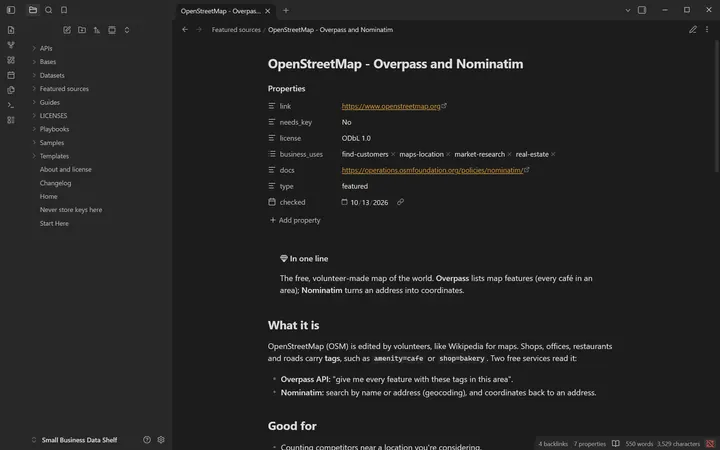Remove the find-customers tag
The height and width of the screenshot is (450, 720).
click(x=393, y=154)
